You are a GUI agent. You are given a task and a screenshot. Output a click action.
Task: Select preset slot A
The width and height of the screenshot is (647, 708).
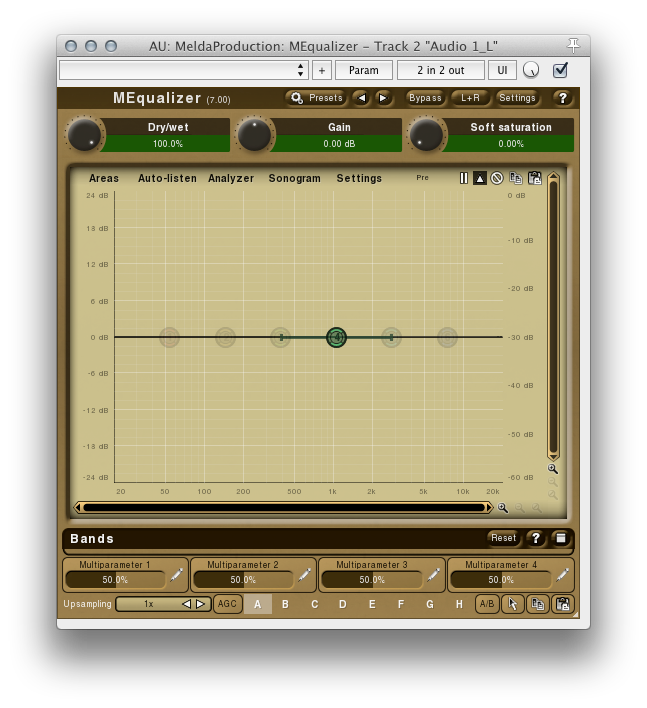pos(257,604)
